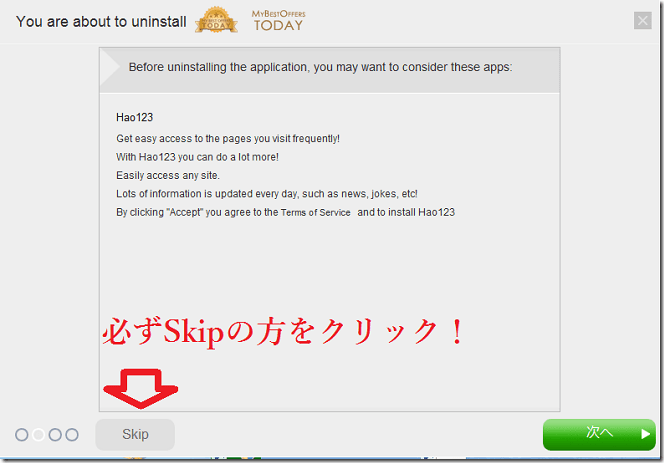This screenshot has height=463, width=664.
Task: Click the "With Hao123 you can do" line
Action: point(197,157)
